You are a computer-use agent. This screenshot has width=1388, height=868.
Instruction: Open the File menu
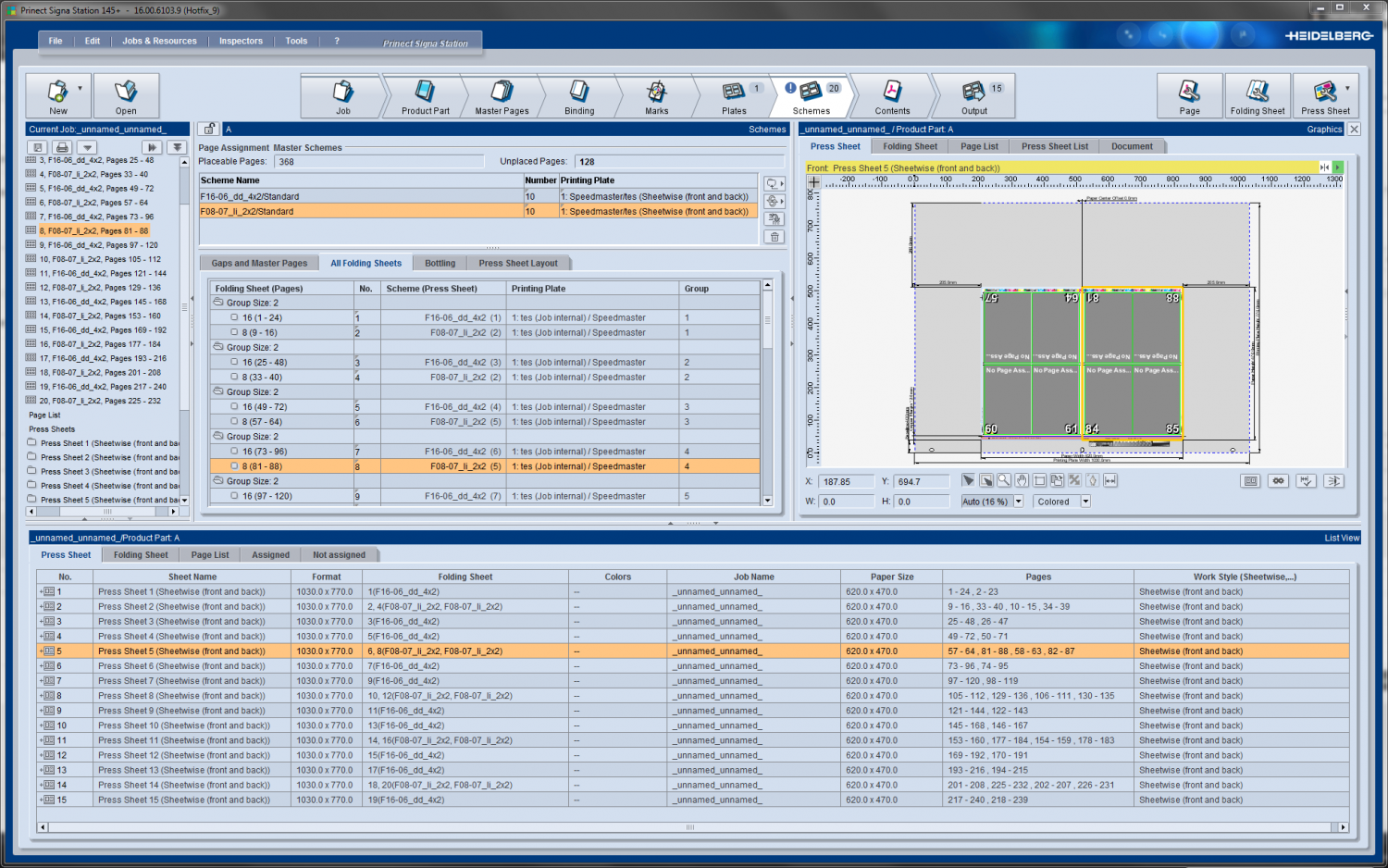(x=56, y=41)
